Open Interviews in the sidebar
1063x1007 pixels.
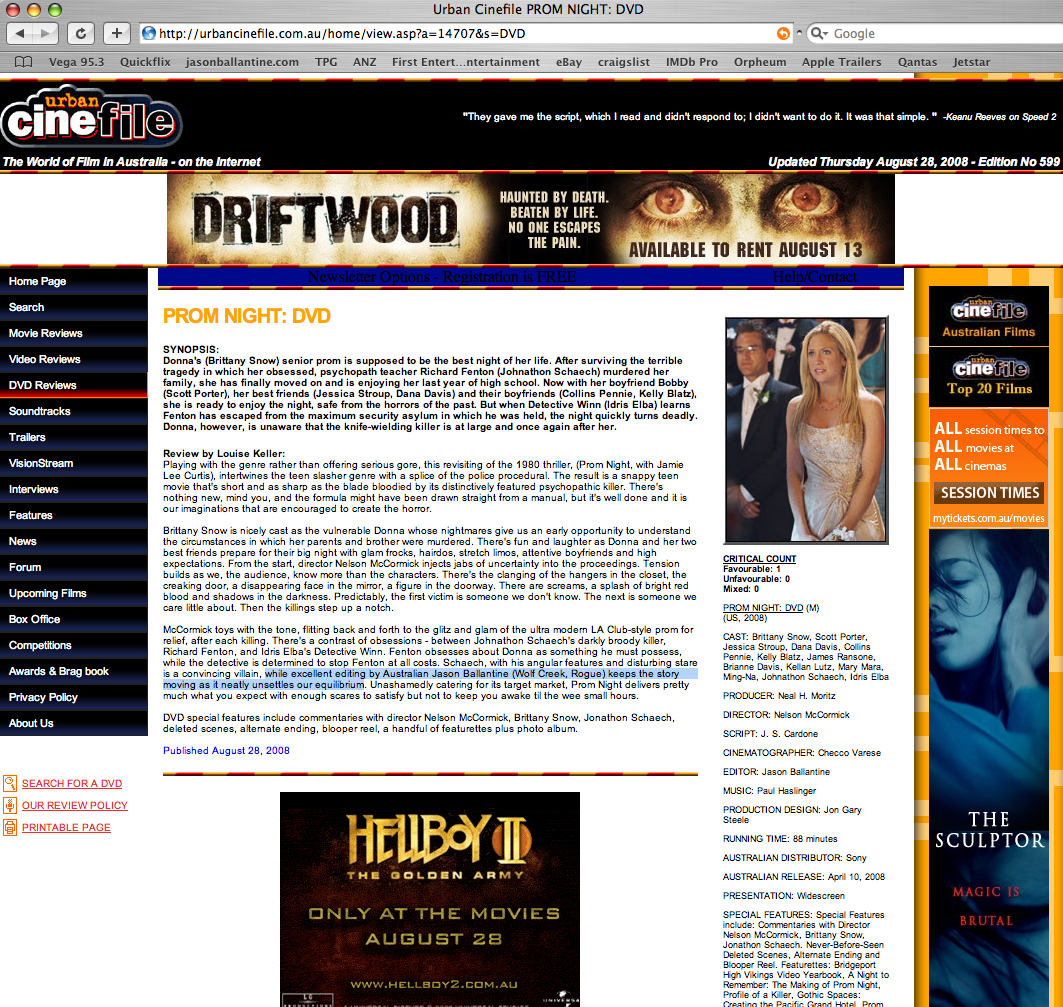click(x=74, y=489)
